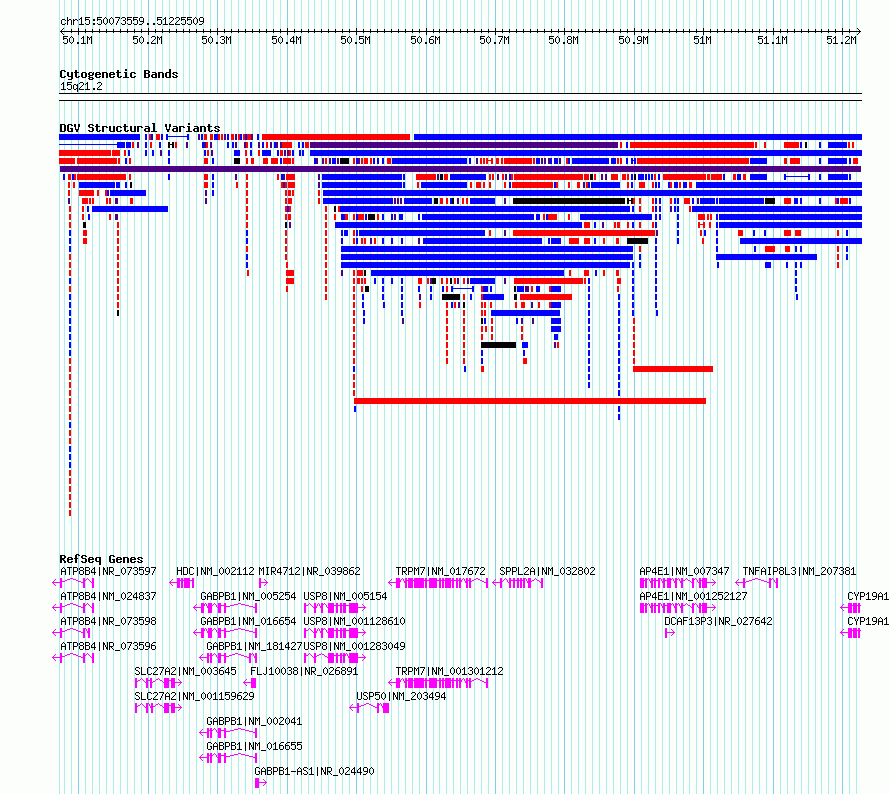Viewport: 890px width, 794px height.
Task: Click the HDC gene exon glyph
Action: pos(182,583)
